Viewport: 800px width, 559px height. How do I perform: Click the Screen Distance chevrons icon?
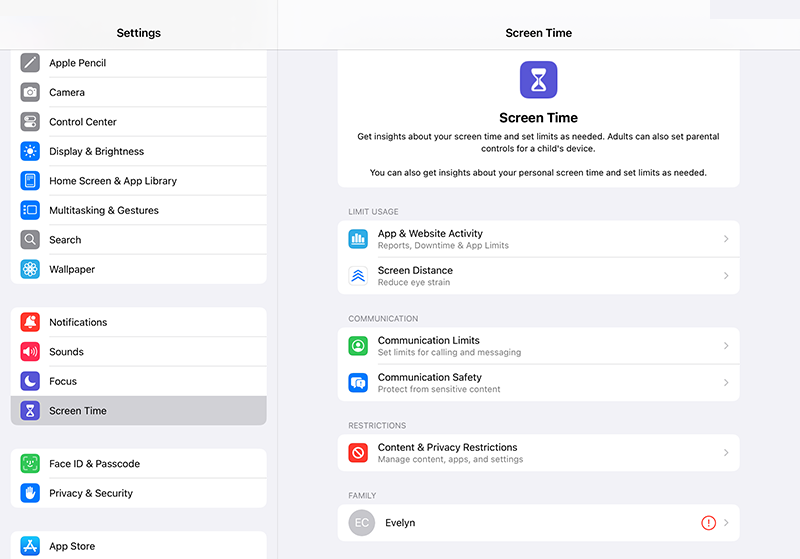358,276
